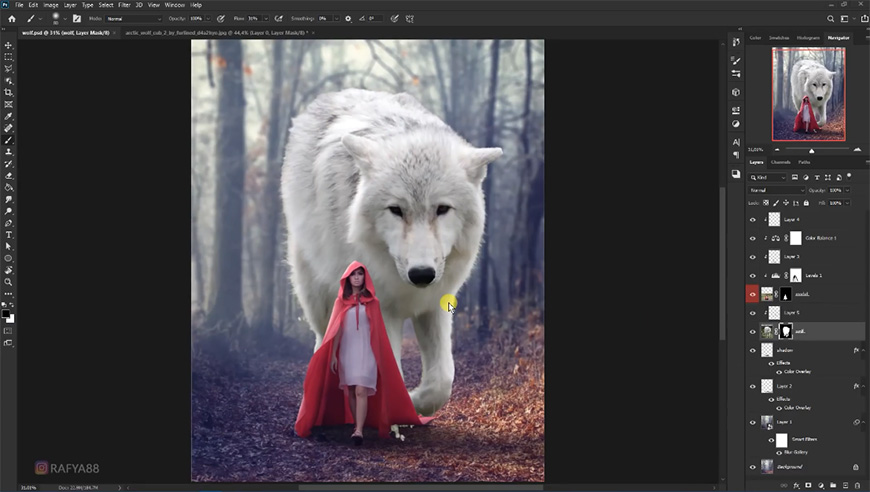Select the Clone Stamp tool
870x492 pixels.
(x=8, y=152)
